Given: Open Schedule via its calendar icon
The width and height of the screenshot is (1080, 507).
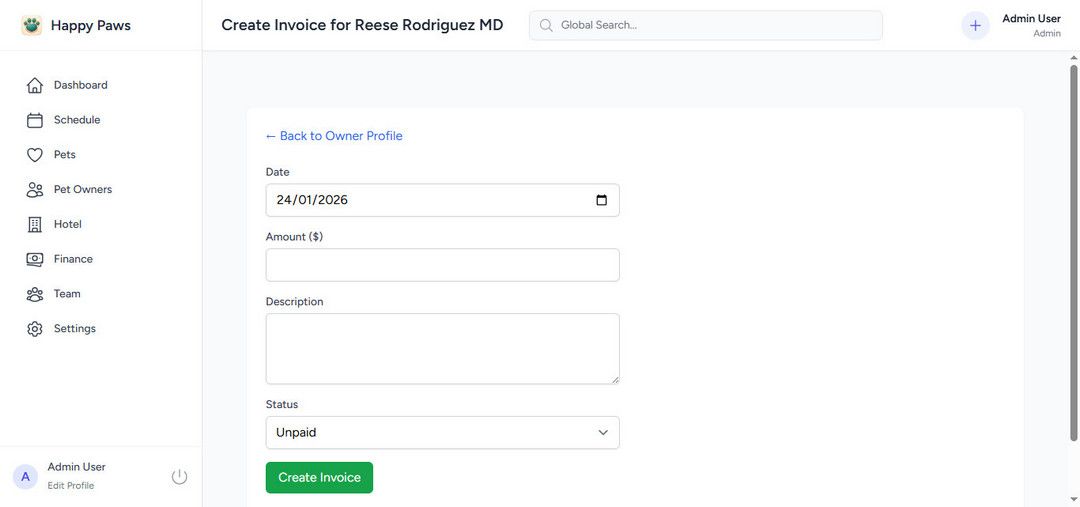Looking at the screenshot, I should pyautogui.click(x=35, y=120).
